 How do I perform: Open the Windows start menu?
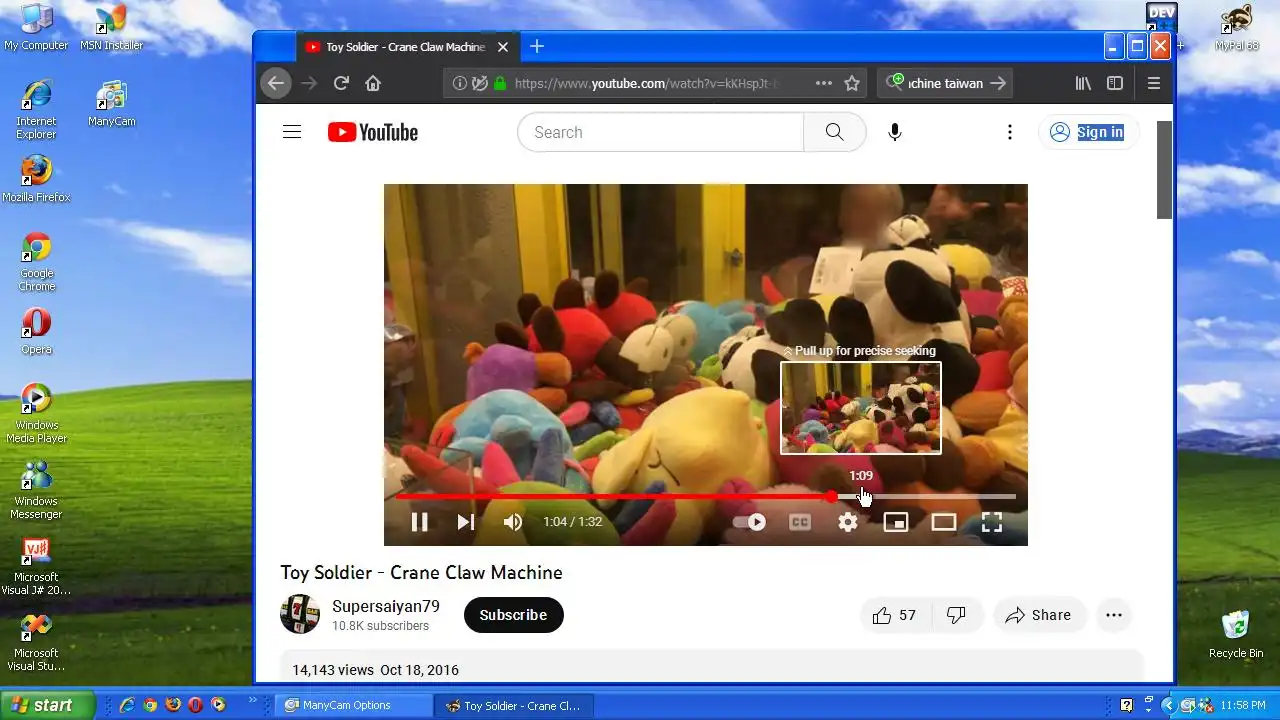click(48, 705)
